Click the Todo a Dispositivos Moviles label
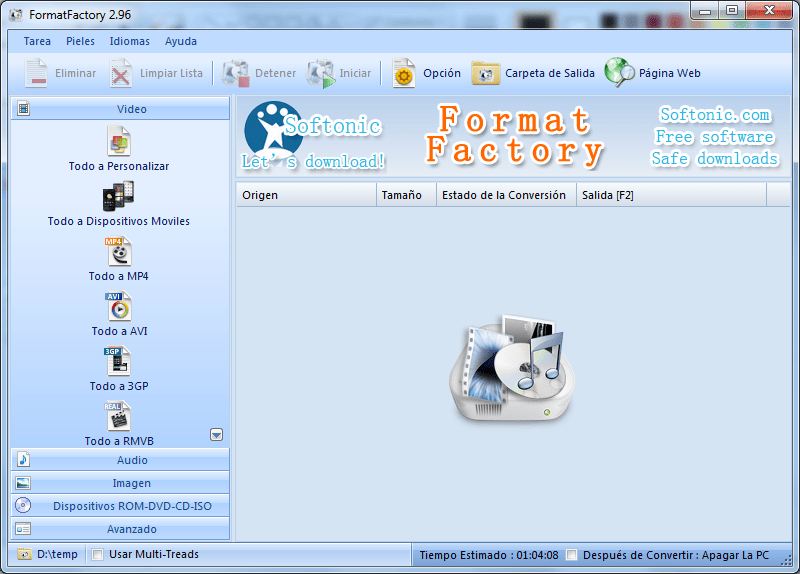The width and height of the screenshot is (800, 574). click(x=119, y=221)
